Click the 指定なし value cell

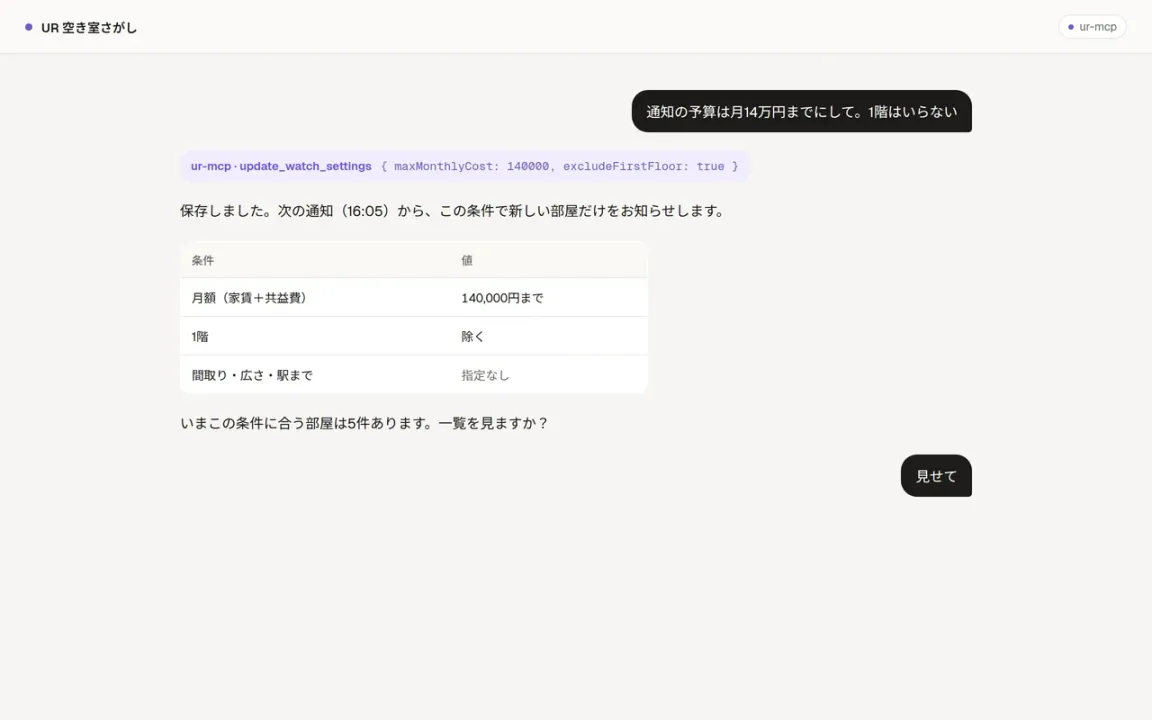pos(485,375)
